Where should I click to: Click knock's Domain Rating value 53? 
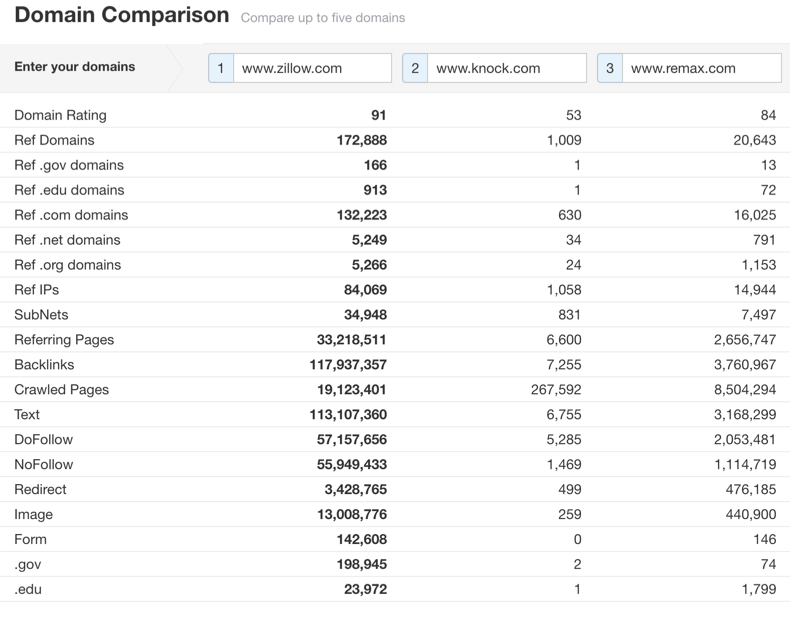[x=573, y=115]
